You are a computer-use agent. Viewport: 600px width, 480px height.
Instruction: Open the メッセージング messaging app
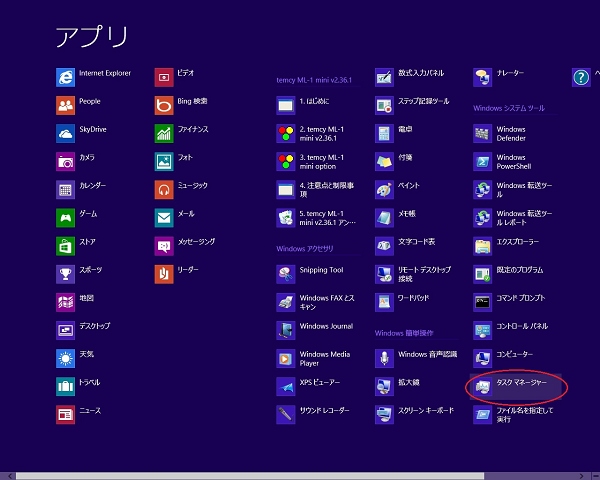click(164, 246)
